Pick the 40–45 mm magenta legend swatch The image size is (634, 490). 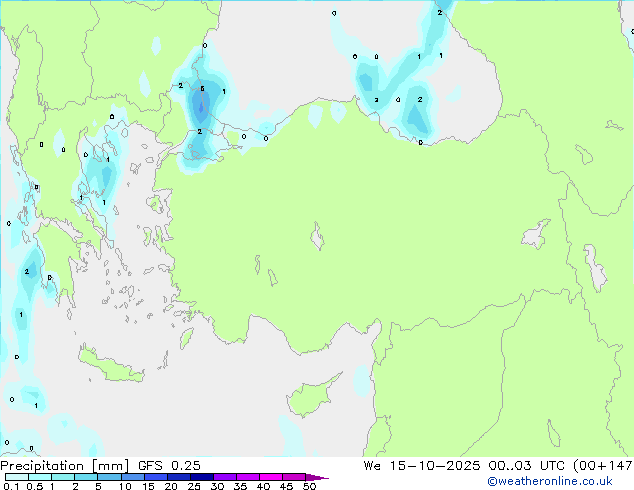271,477
